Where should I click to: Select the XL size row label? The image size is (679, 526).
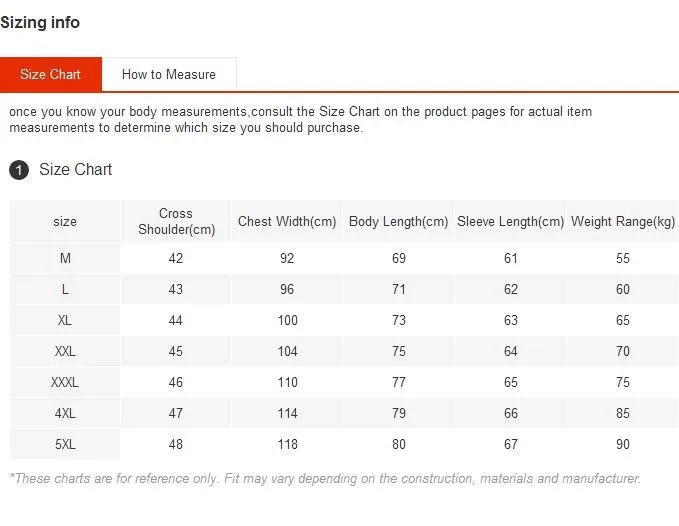click(65, 320)
